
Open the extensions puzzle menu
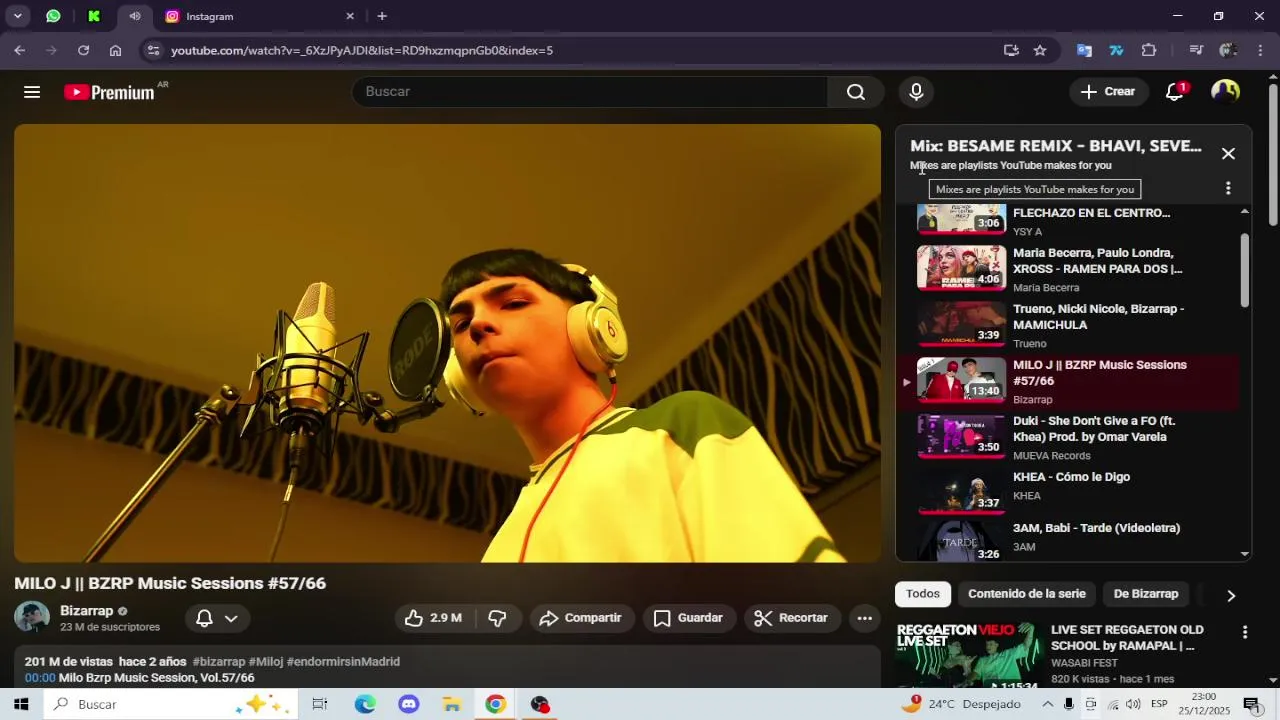click(x=1149, y=50)
